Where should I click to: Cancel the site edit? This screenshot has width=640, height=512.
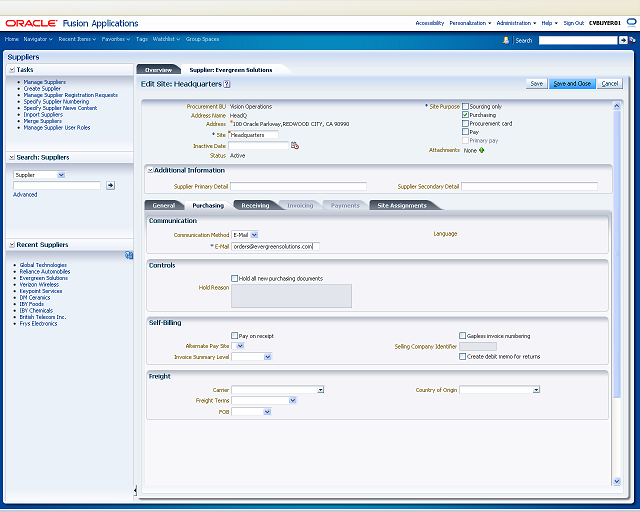610,84
